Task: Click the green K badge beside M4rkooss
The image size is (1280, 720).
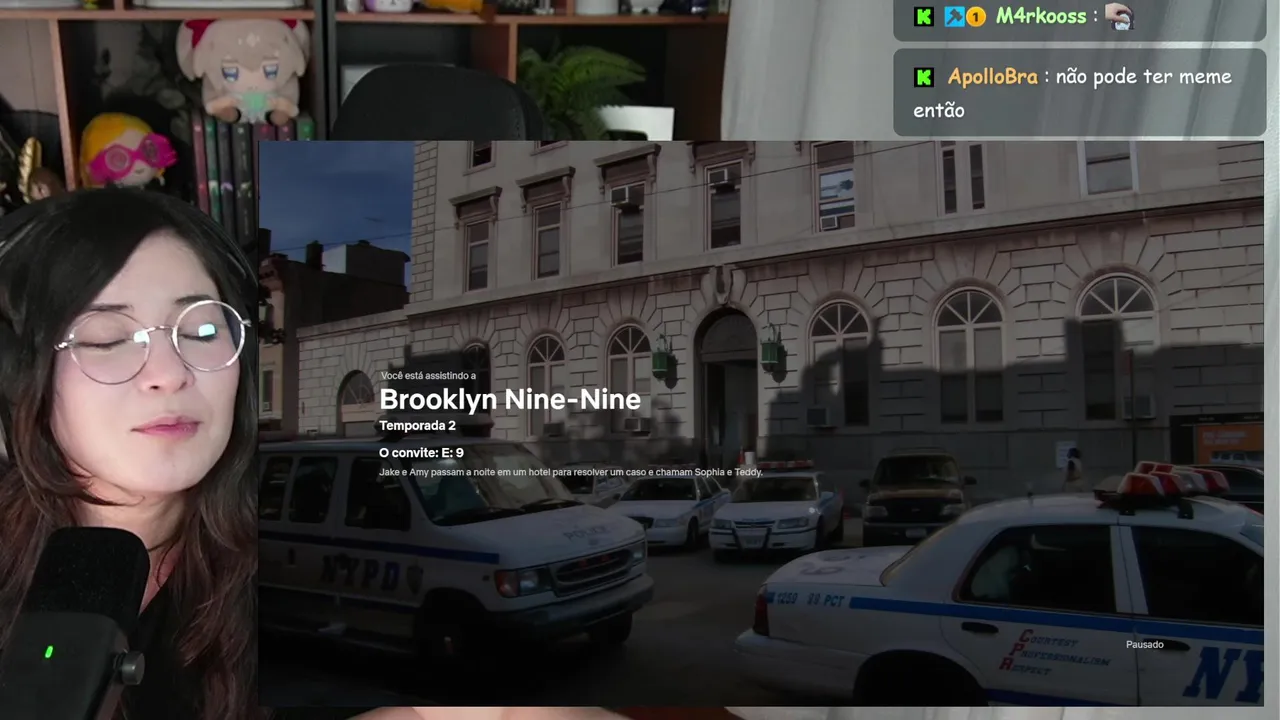Action: tap(924, 16)
